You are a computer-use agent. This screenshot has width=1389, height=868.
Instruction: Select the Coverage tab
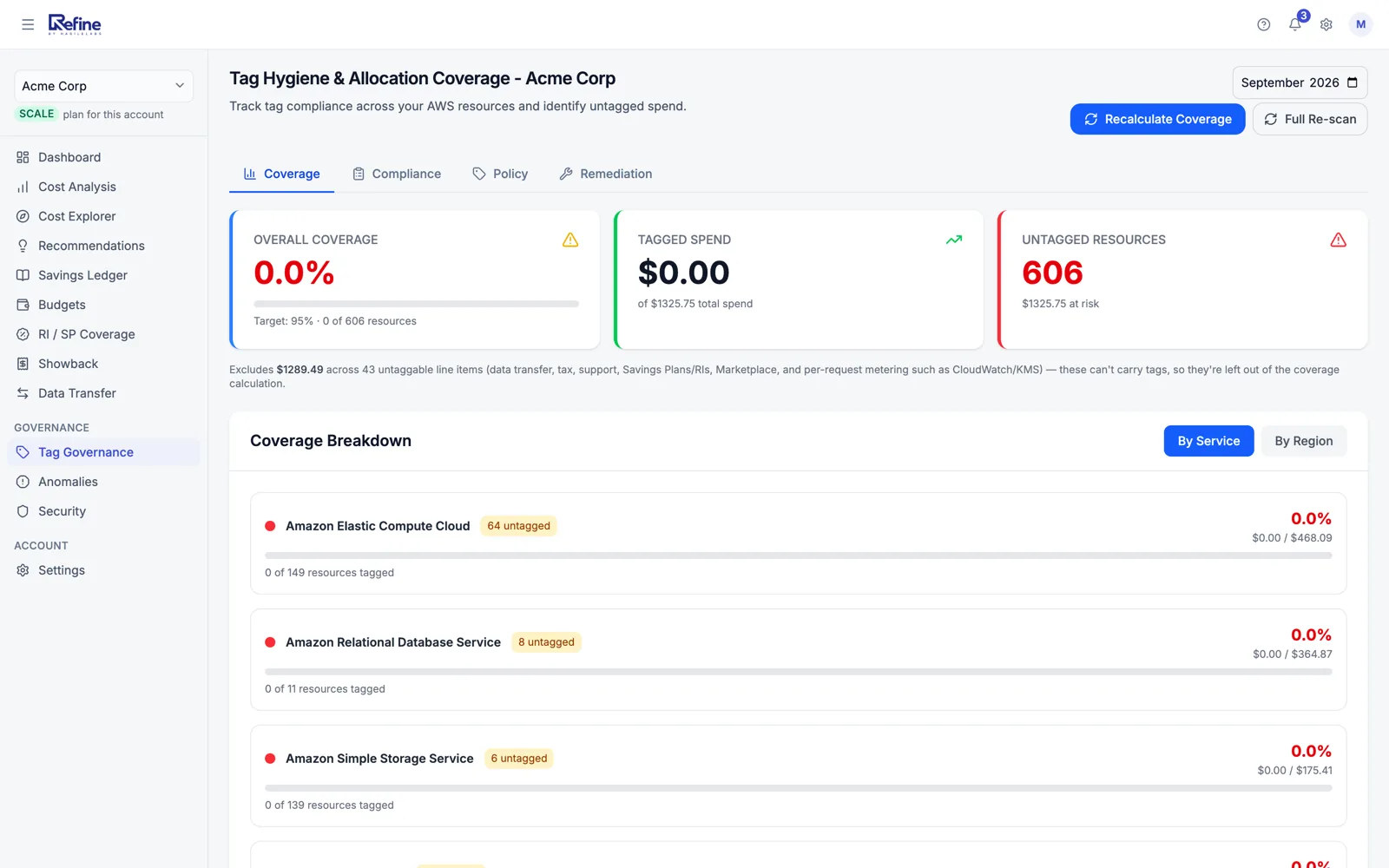pos(281,174)
